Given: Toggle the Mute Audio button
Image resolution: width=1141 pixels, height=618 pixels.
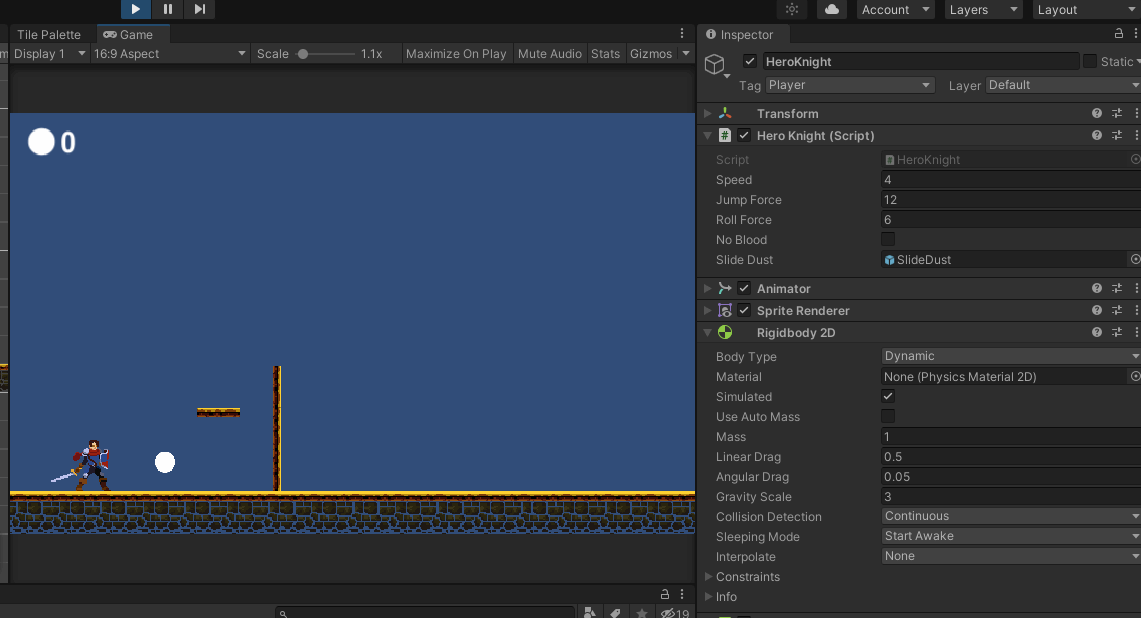Looking at the screenshot, I should [x=549, y=53].
